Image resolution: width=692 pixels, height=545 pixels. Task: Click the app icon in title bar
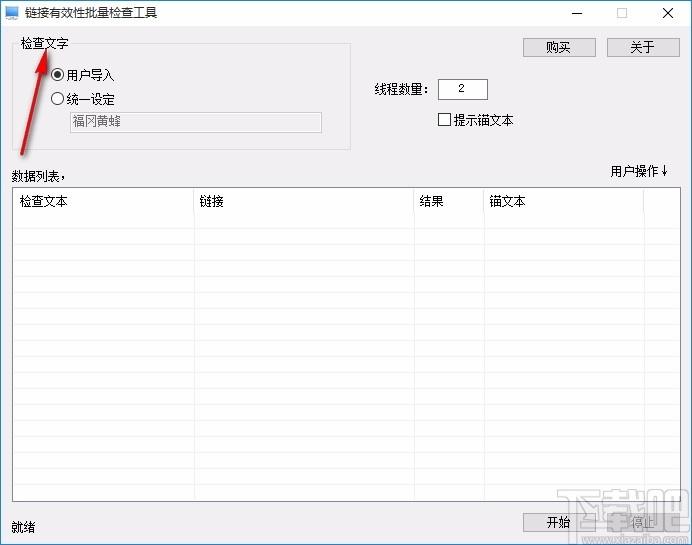point(12,13)
